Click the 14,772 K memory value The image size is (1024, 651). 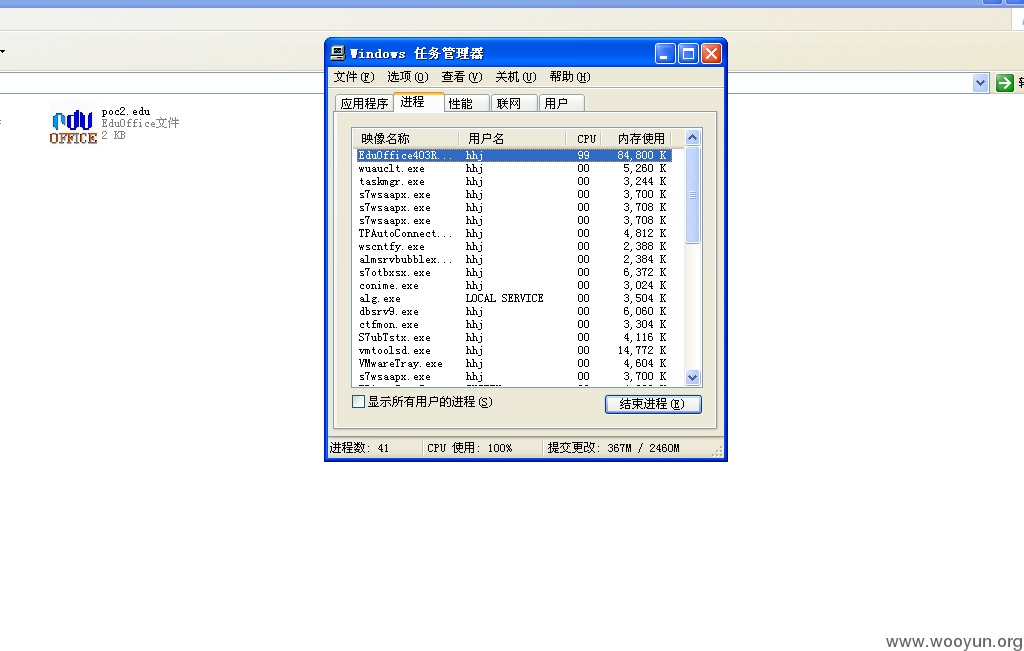(x=642, y=351)
